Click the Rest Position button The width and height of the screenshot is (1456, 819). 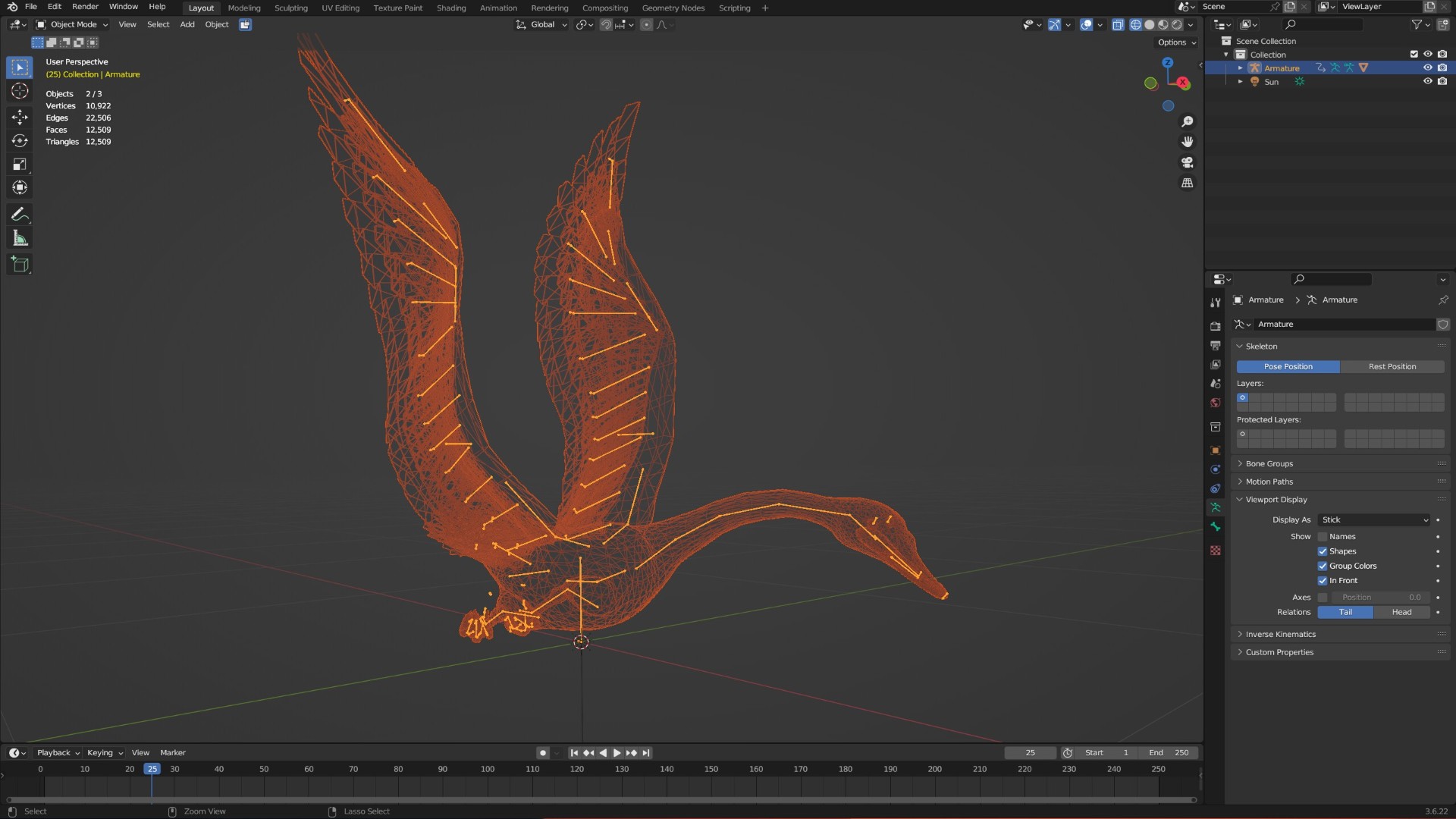pyautogui.click(x=1392, y=367)
